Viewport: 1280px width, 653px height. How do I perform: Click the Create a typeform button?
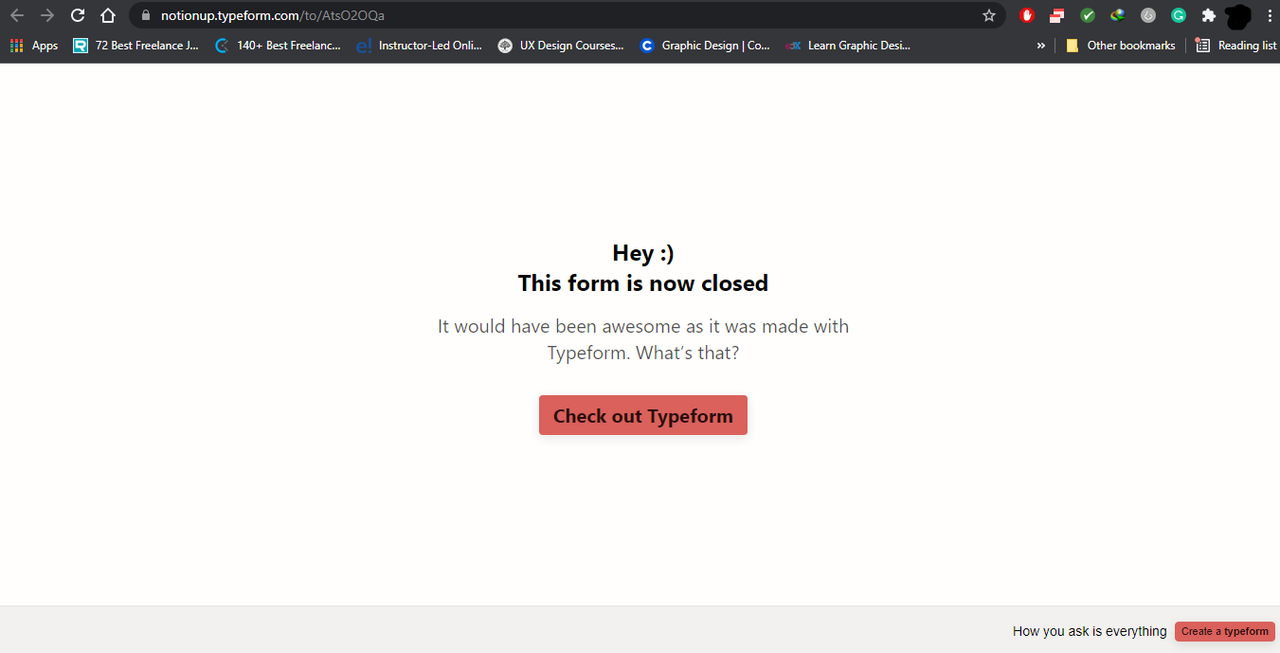pyautogui.click(x=1225, y=631)
